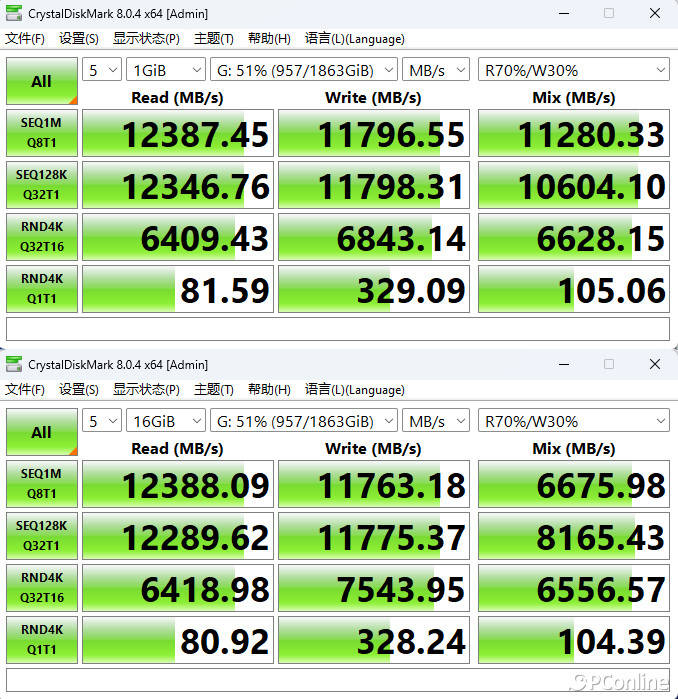The height and width of the screenshot is (699, 678).
Task: Open 设置(S) menu in bottom window
Action: (x=78, y=390)
